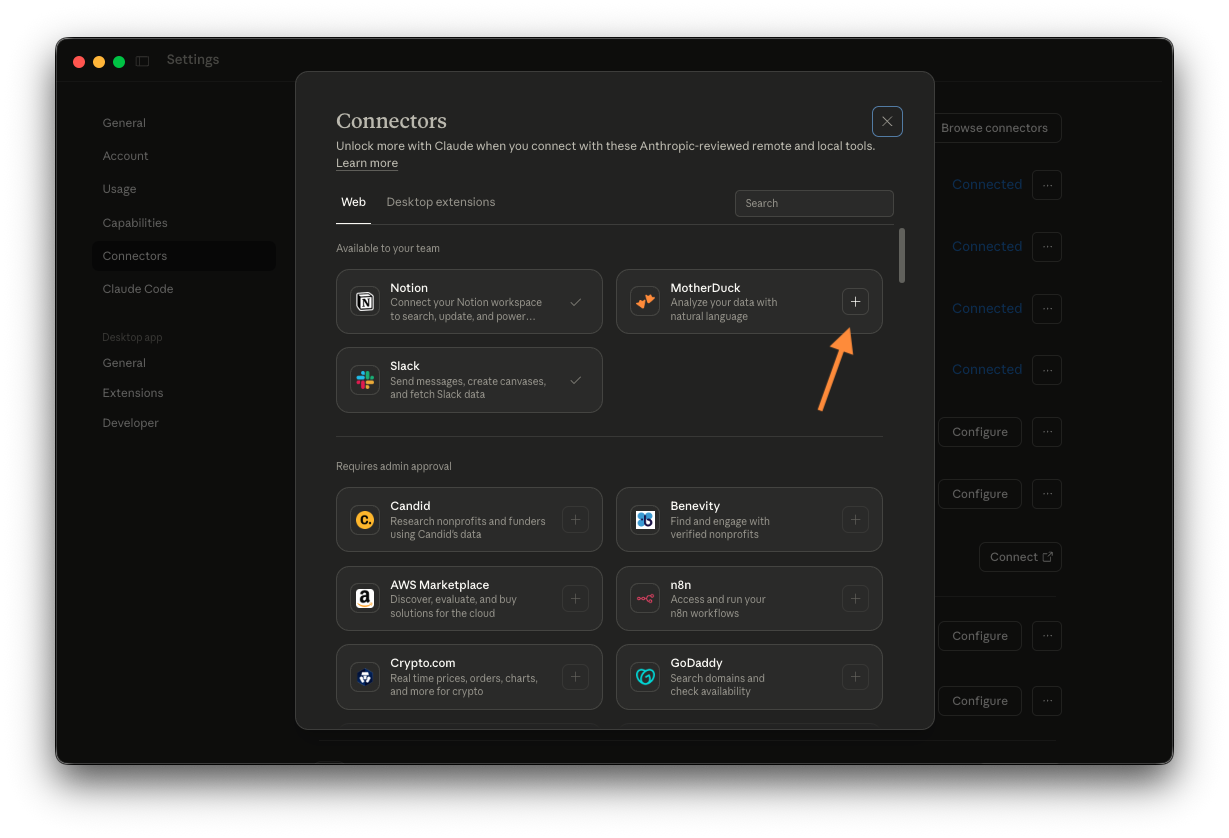Screen dimensions: 1229x838
Task: Click the n8n workflow icon
Action: (644, 598)
